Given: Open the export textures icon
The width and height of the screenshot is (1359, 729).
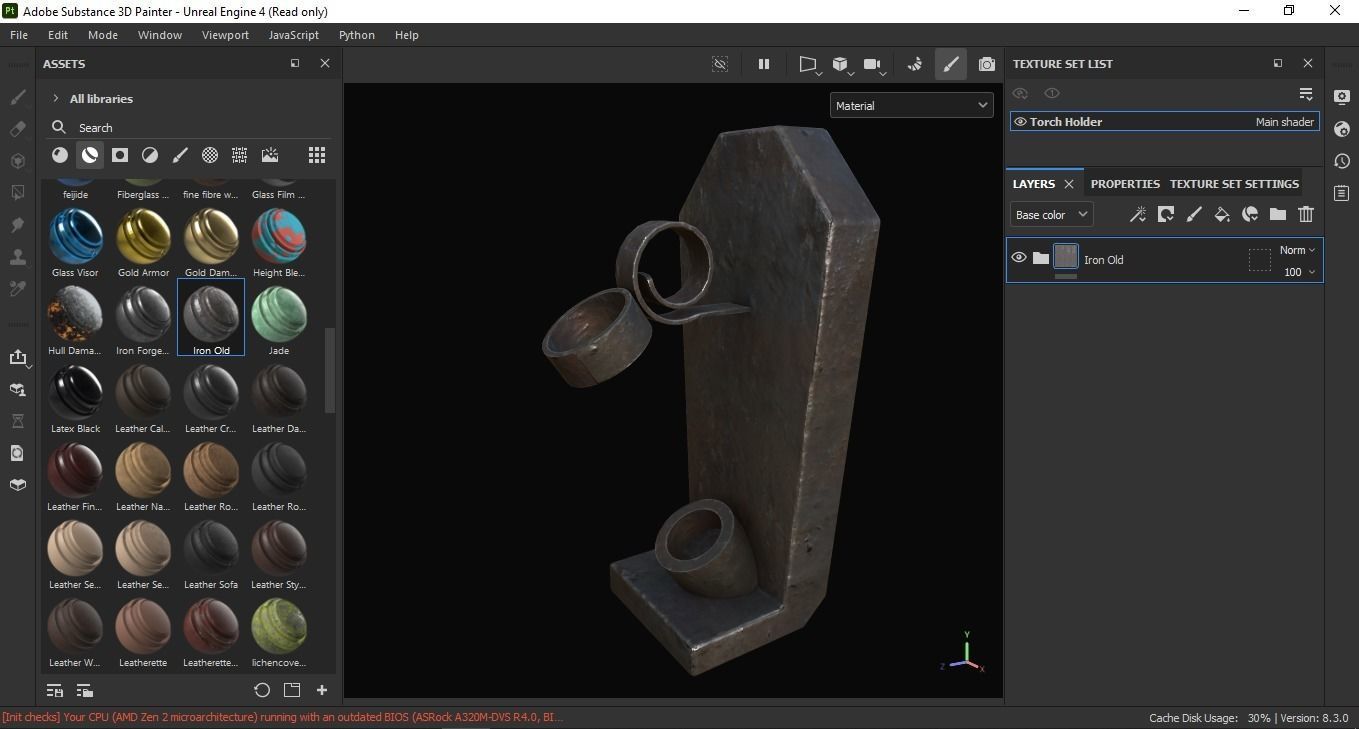Looking at the screenshot, I should pos(17,358).
